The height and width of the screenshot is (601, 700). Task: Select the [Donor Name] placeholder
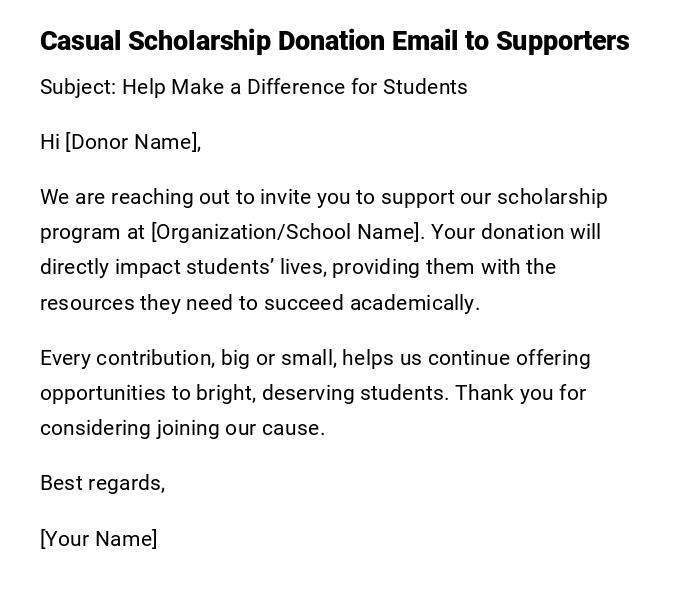click(133, 142)
